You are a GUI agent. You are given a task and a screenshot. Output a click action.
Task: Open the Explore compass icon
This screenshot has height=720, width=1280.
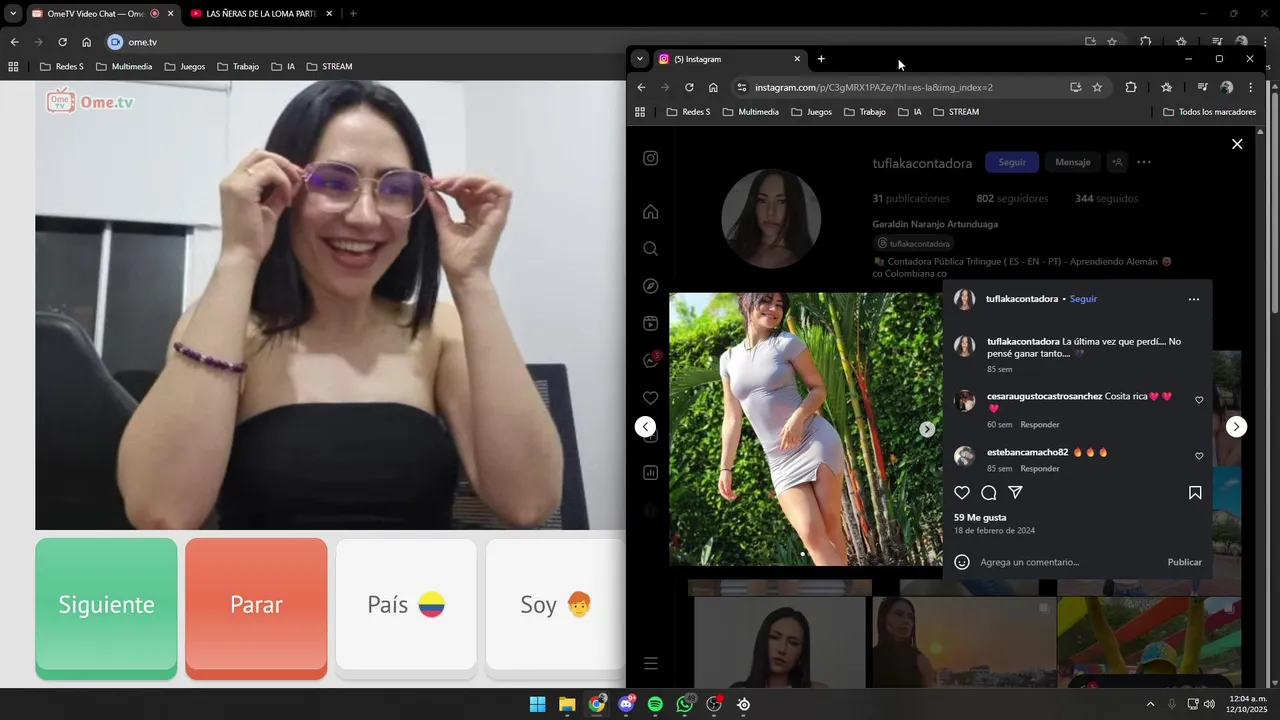tap(650, 286)
